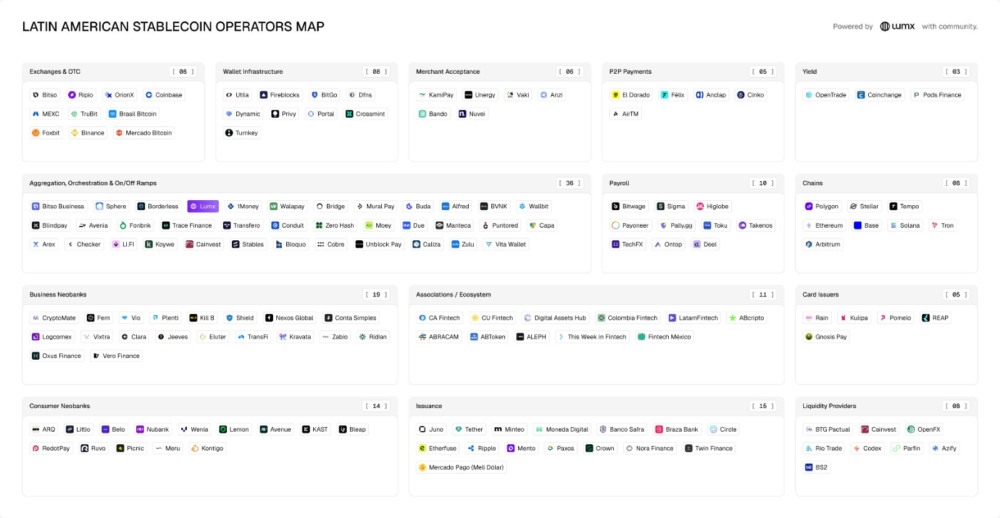The width and height of the screenshot is (1000, 518).
Task: Open the Conta Simples chip
Action: coord(351,318)
